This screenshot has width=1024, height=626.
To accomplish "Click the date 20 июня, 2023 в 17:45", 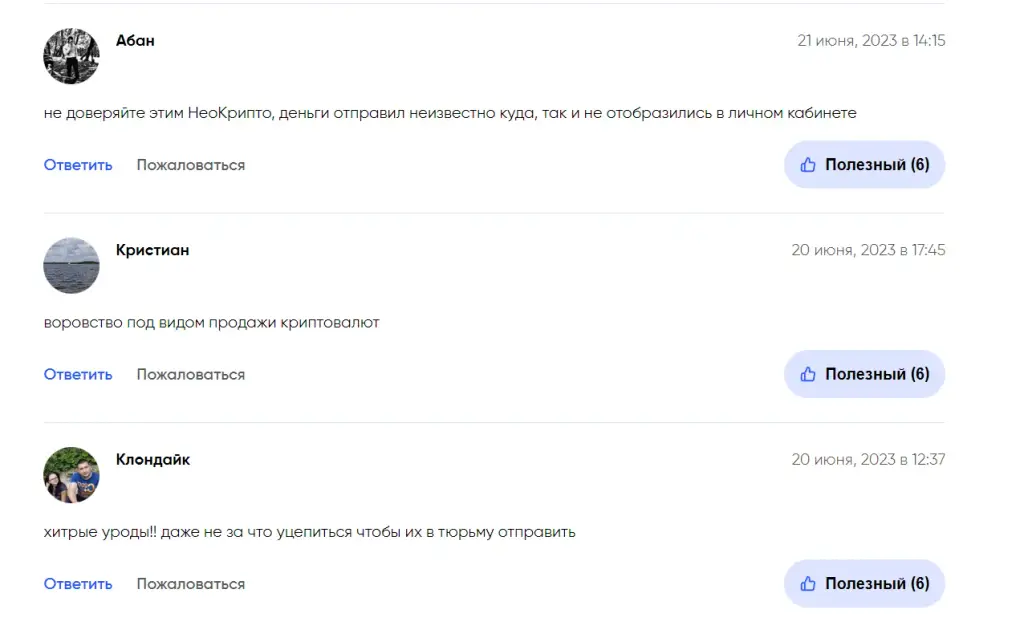I will [869, 250].
